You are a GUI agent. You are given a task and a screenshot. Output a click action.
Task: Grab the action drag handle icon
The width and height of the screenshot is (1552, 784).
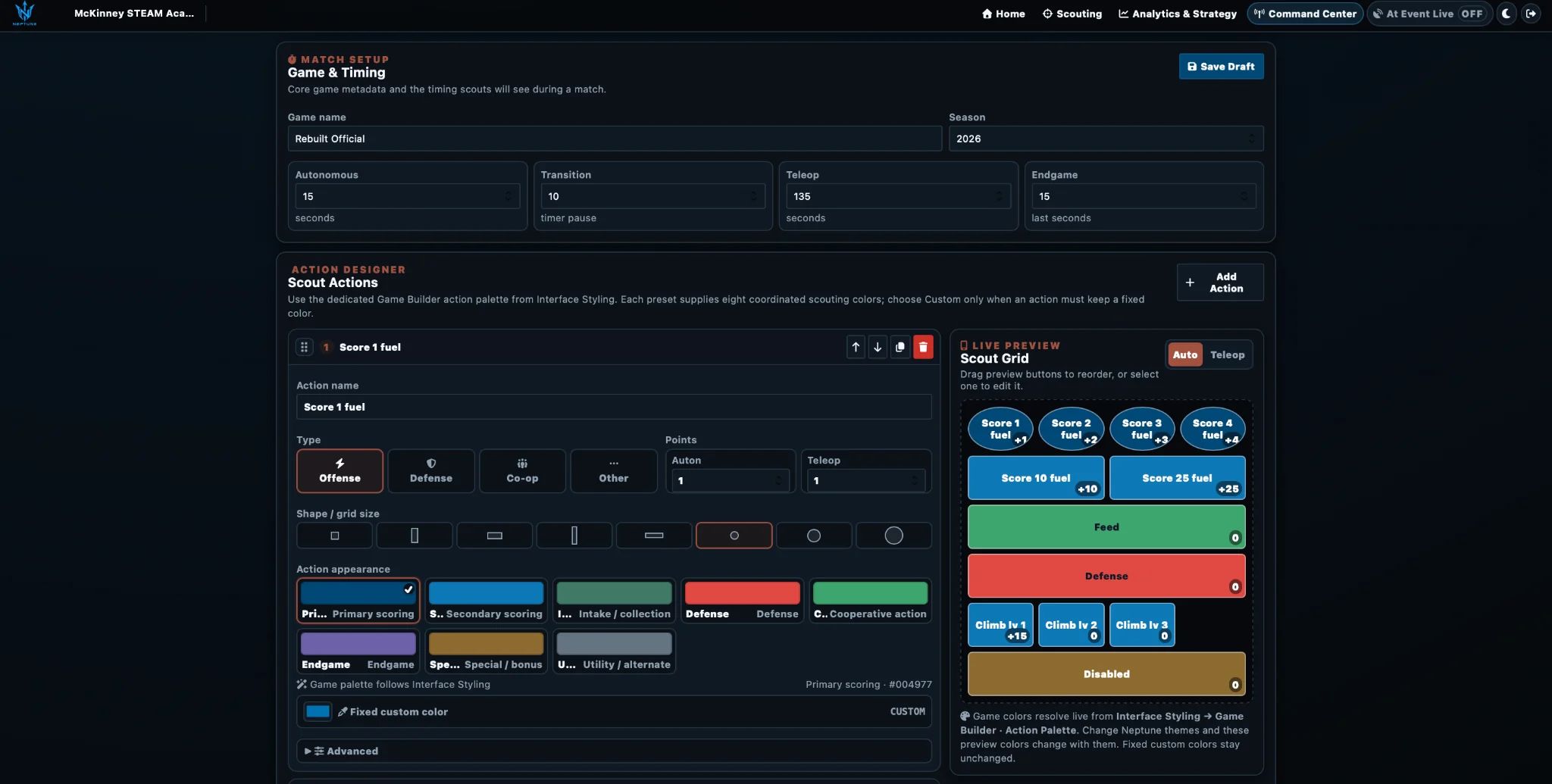click(304, 347)
